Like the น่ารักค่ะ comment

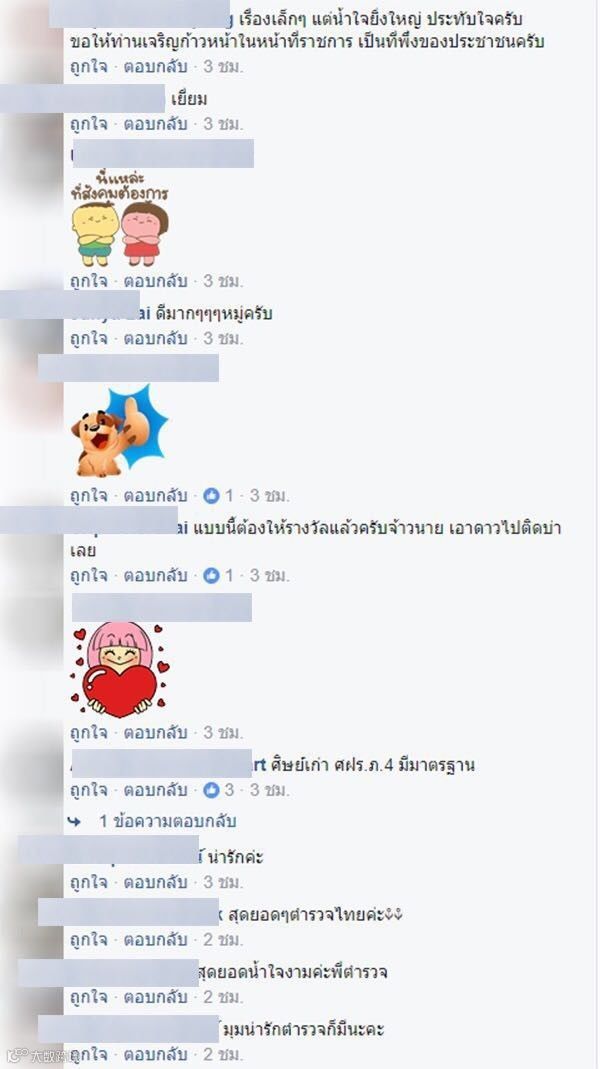89,882
